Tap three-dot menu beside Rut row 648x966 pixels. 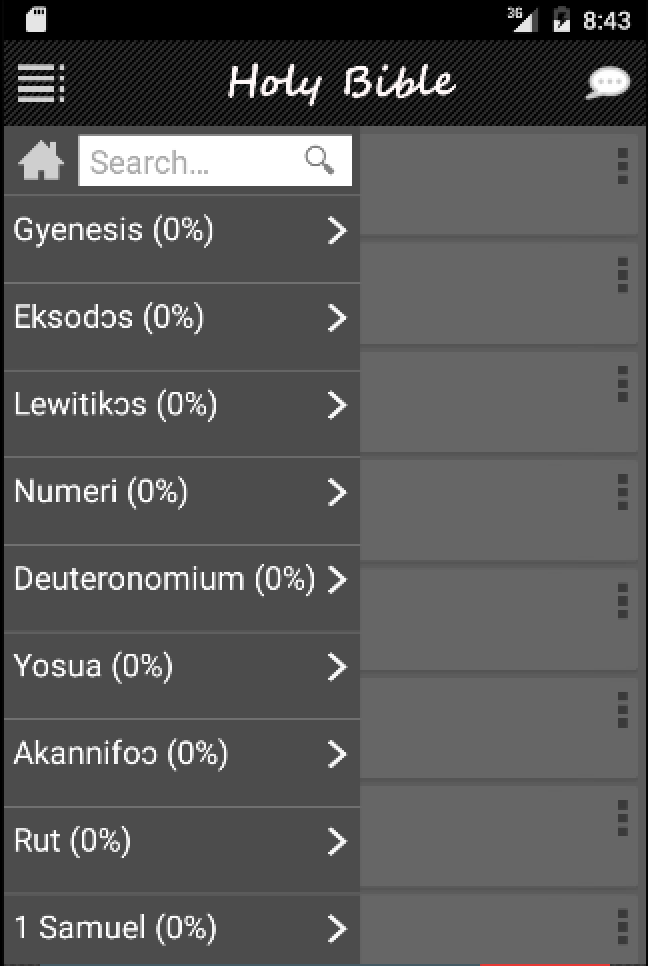coord(622,817)
